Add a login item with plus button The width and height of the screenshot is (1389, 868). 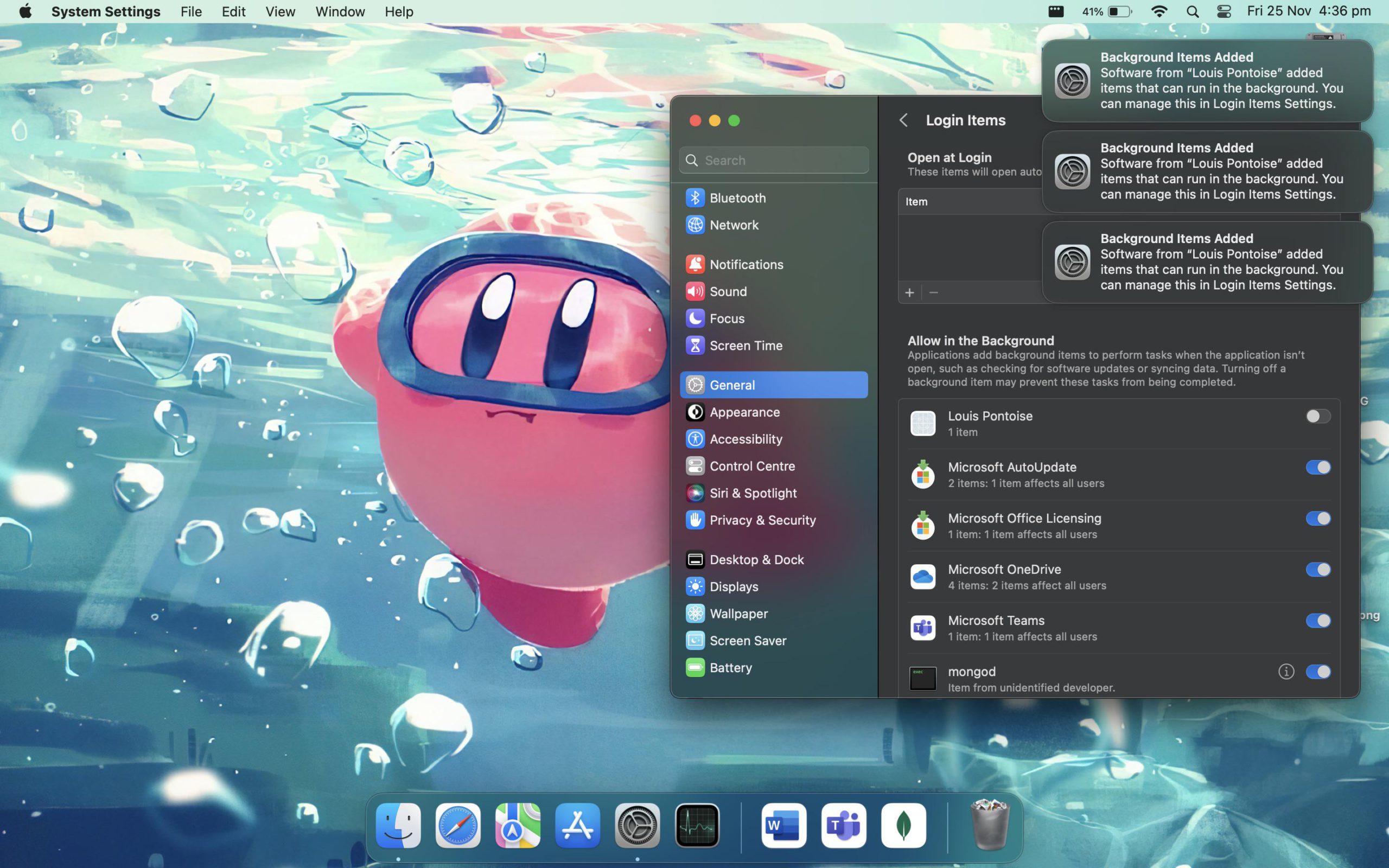tap(909, 293)
